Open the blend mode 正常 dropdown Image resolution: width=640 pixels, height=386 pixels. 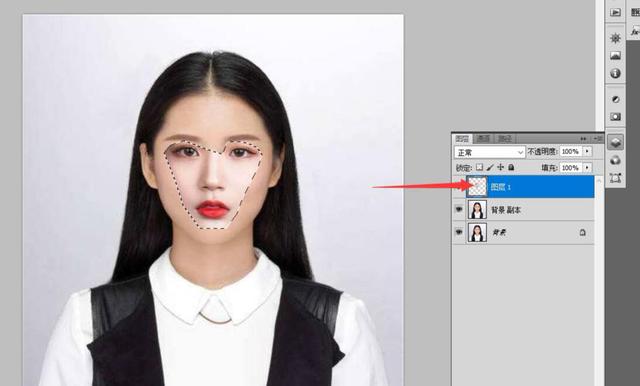[489, 152]
